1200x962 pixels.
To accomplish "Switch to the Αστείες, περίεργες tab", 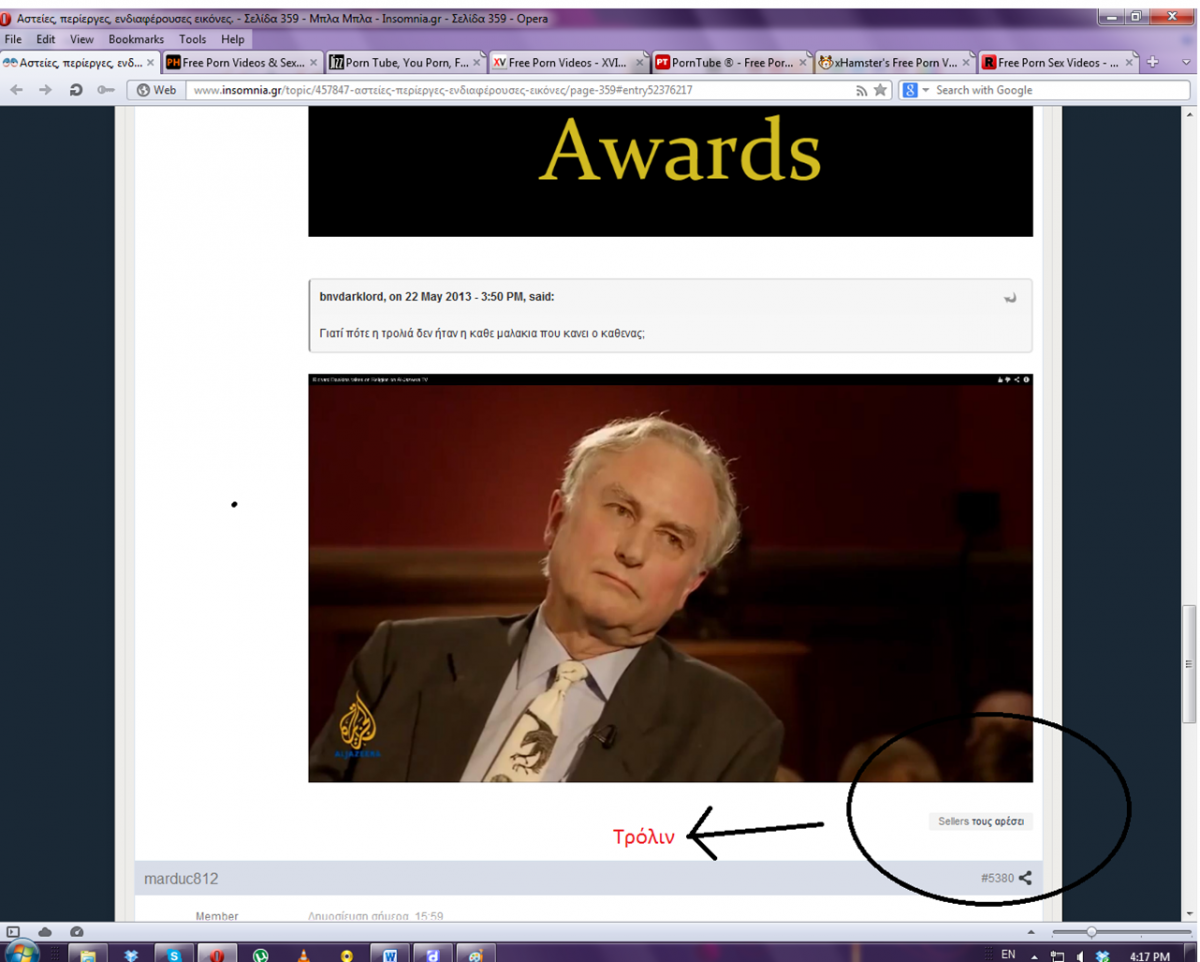I will (80, 62).
